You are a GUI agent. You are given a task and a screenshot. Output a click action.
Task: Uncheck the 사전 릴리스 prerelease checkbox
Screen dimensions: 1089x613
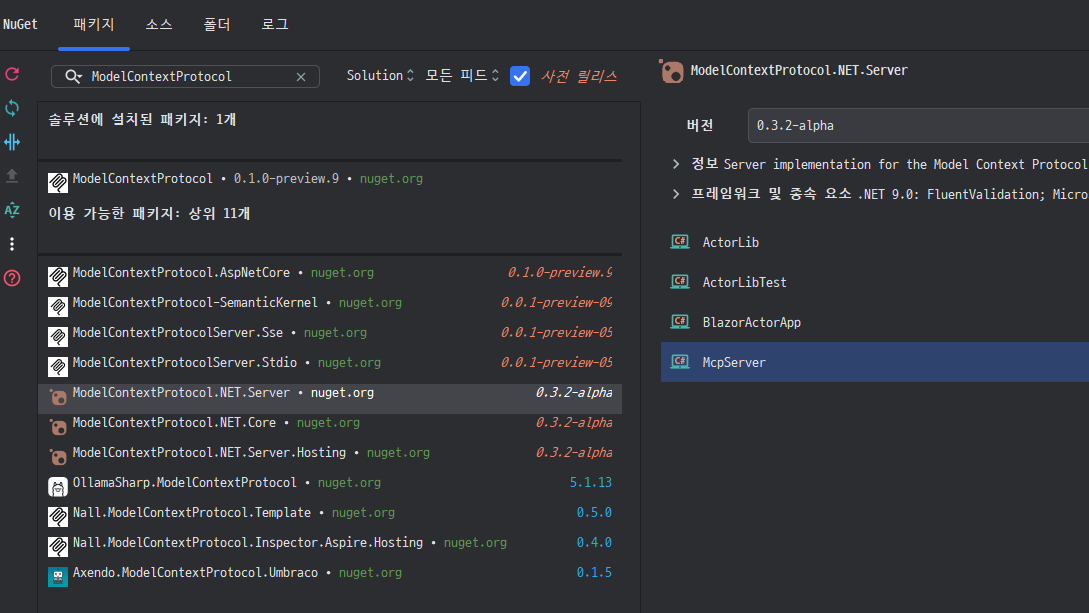519,76
